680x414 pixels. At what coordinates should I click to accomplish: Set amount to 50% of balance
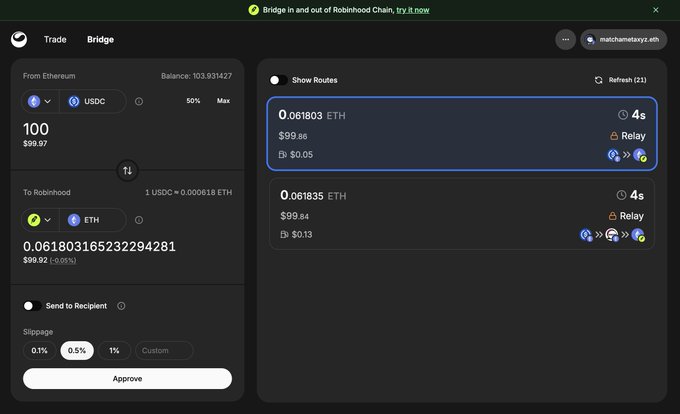(x=193, y=101)
